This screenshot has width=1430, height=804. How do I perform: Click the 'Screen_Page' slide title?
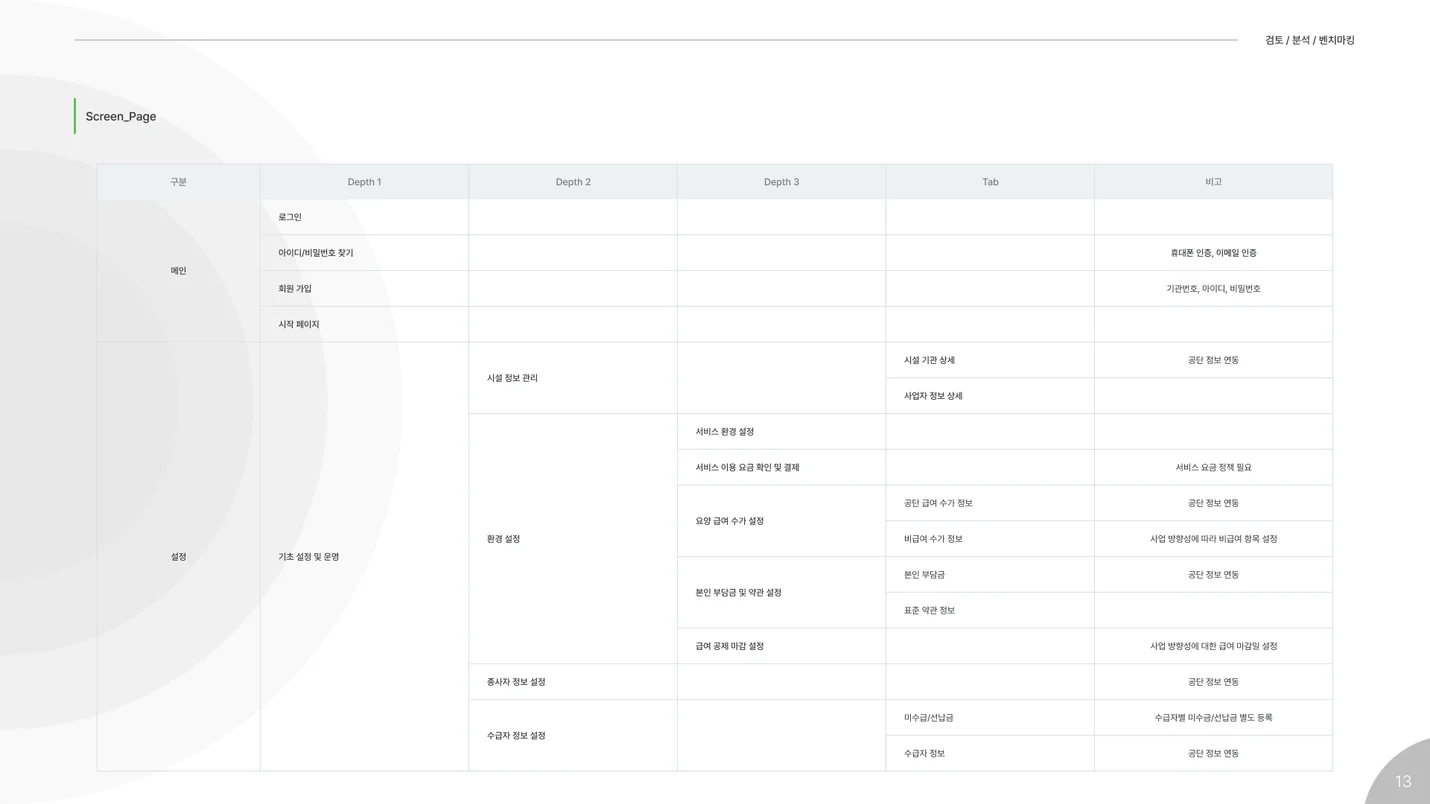coord(121,116)
